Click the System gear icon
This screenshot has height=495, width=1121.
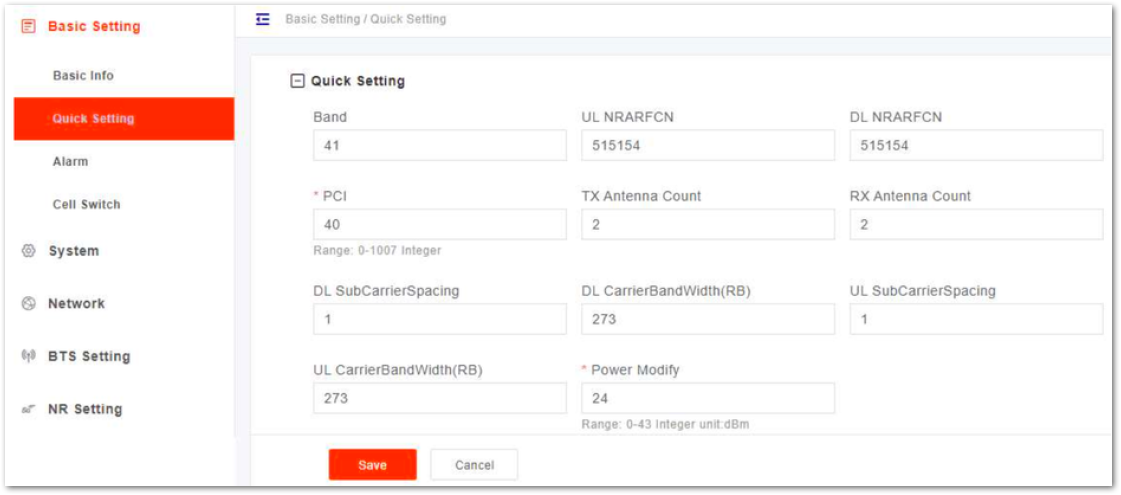[x=29, y=251]
